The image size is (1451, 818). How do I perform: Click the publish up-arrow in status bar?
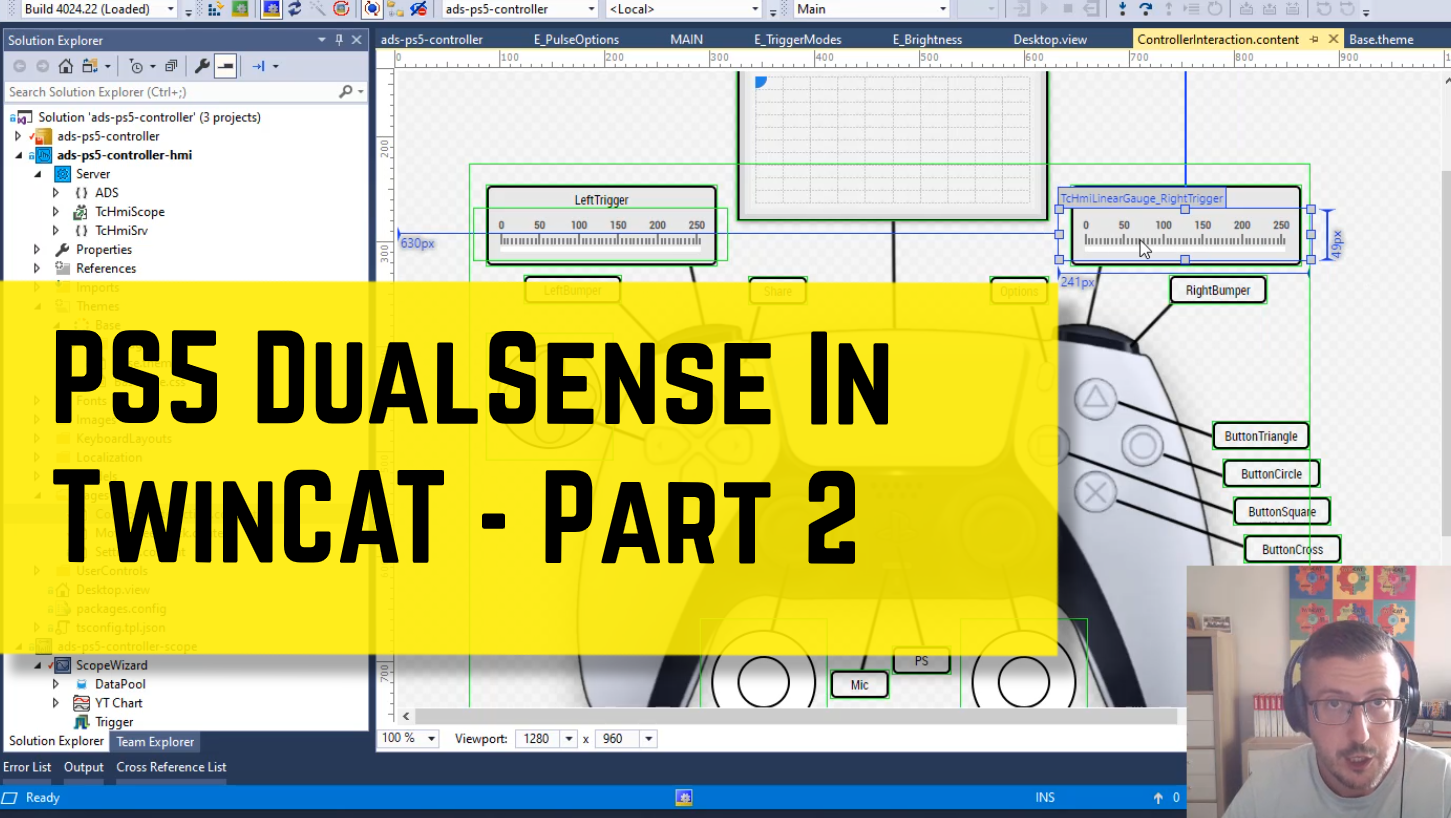pos(1158,797)
